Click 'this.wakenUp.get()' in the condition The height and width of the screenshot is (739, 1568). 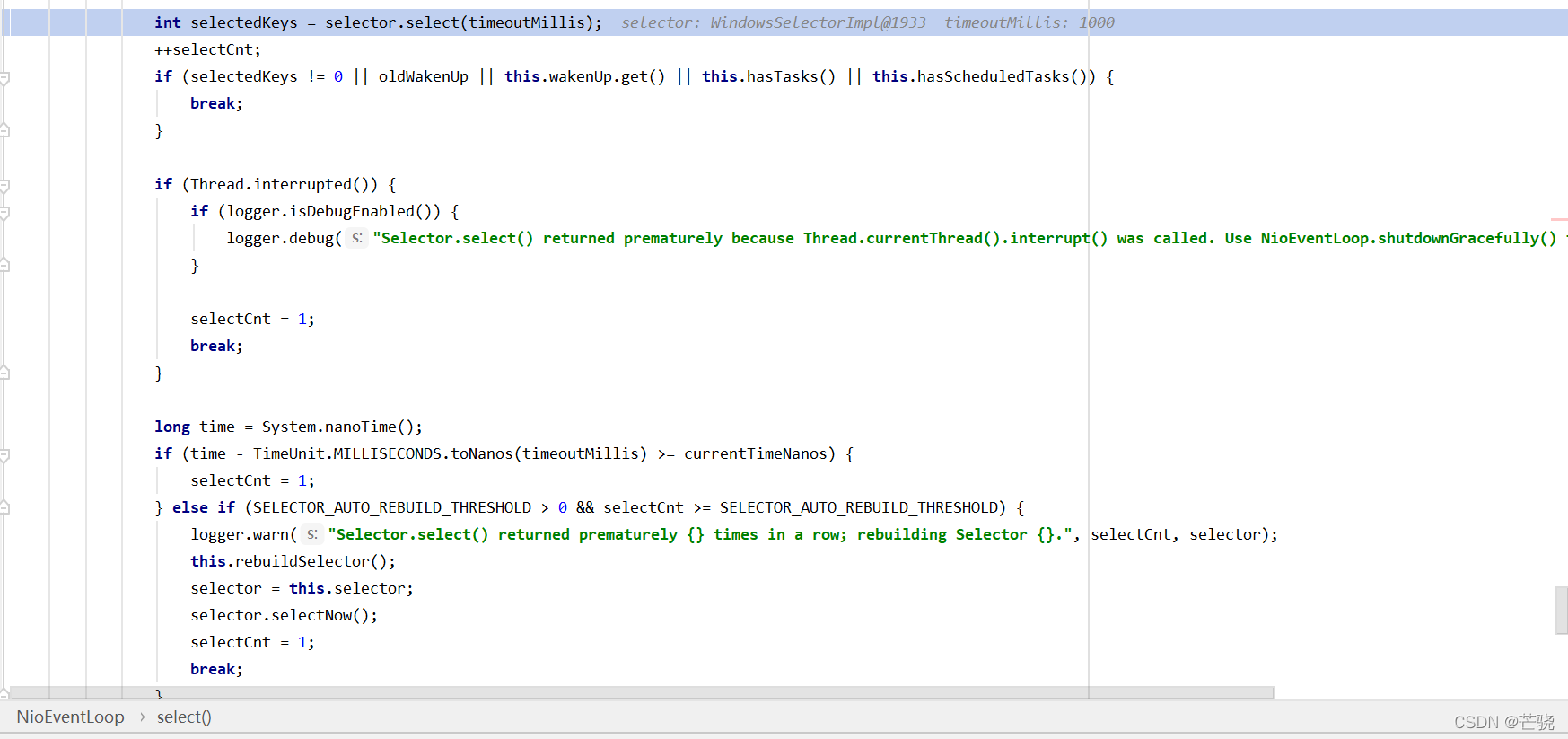click(584, 76)
